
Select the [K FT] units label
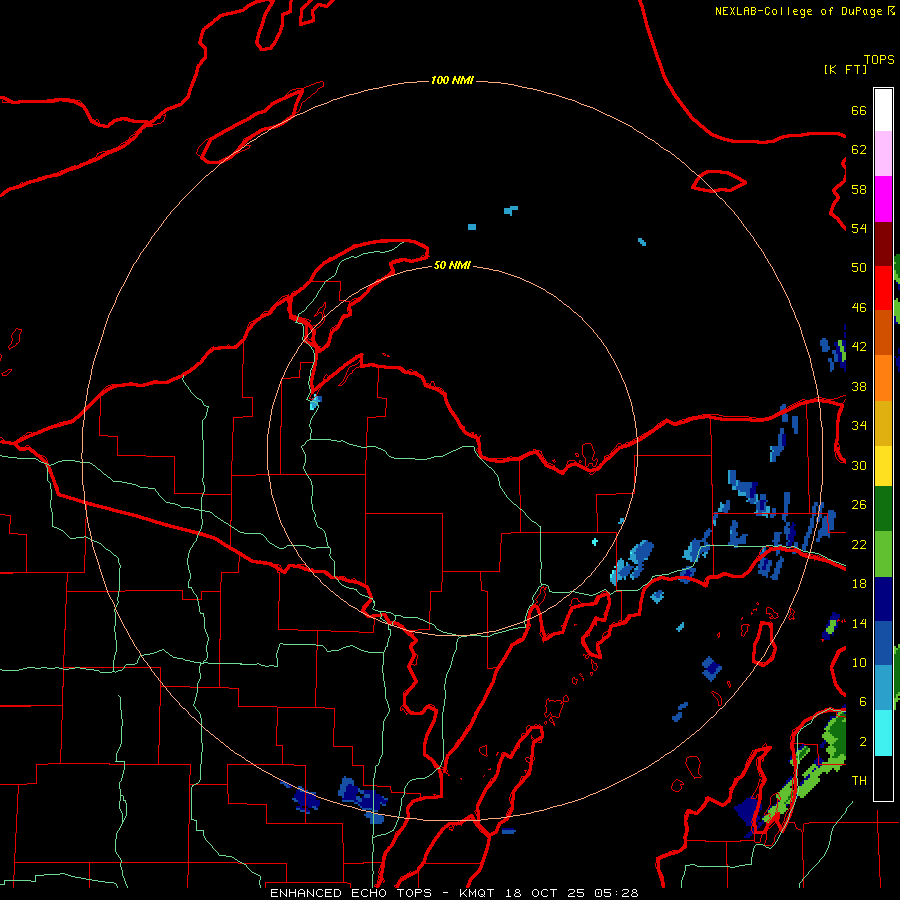845,69
